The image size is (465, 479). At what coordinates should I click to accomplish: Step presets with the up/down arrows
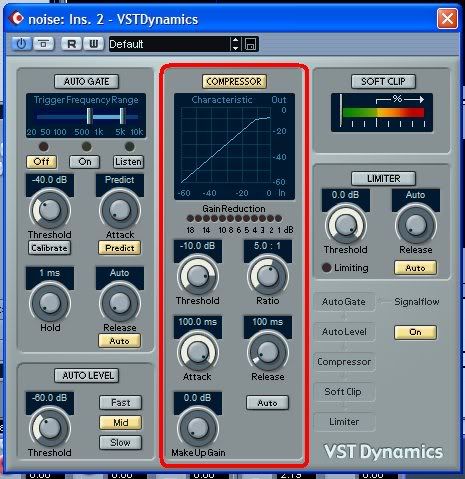(235, 44)
